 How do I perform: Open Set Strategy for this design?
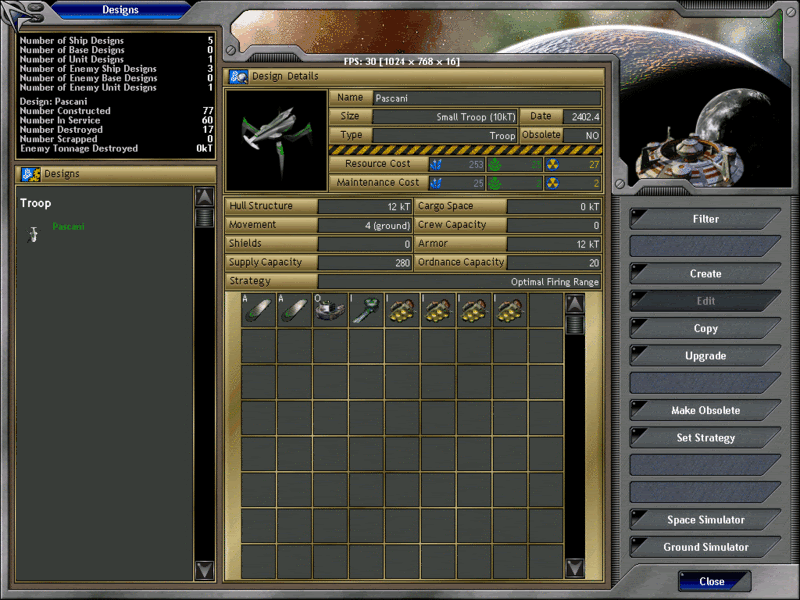pos(706,438)
